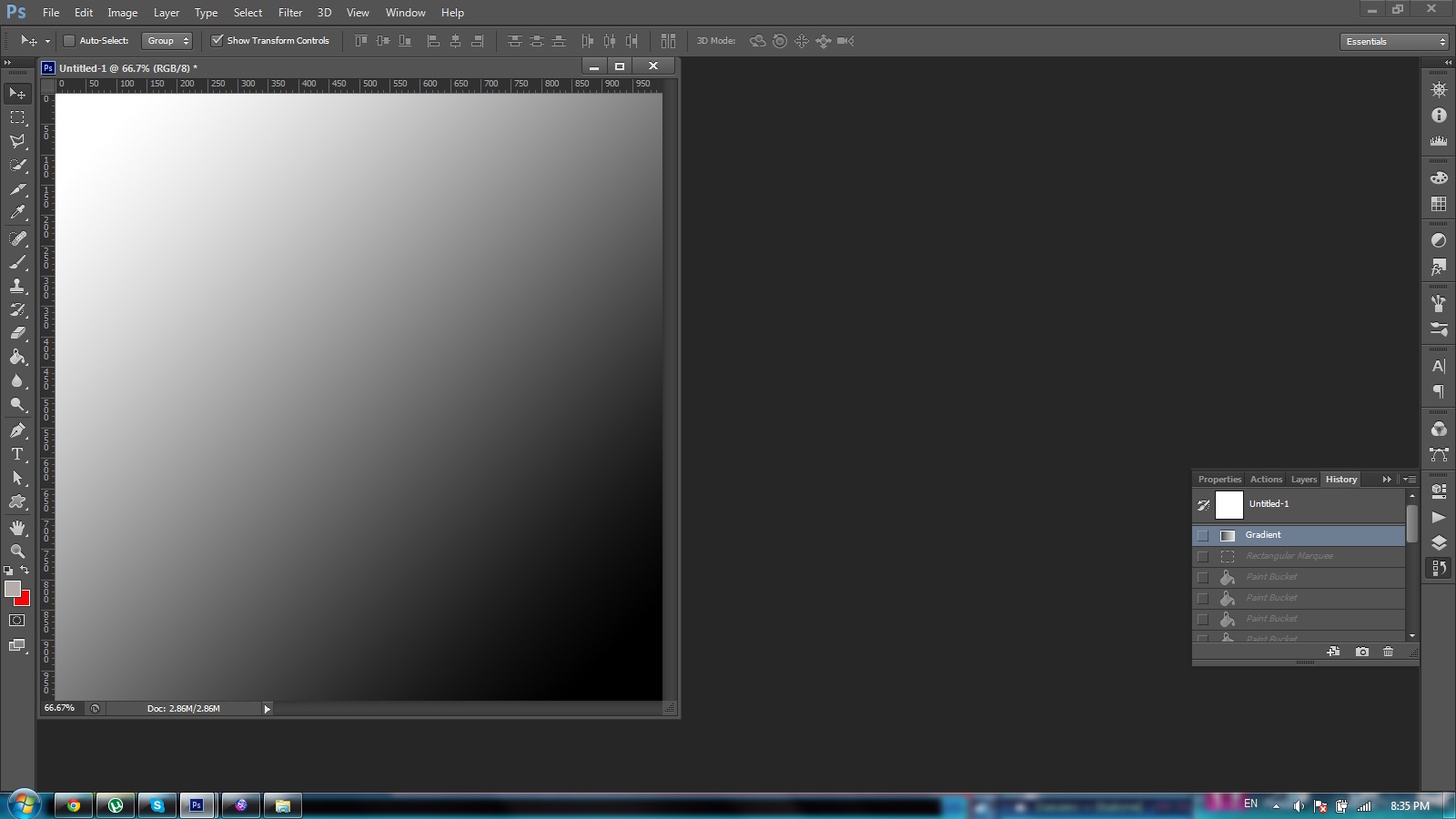The width and height of the screenshot is (1456, 819).
Task: Select the Brush tool
Action: (17, 262)
